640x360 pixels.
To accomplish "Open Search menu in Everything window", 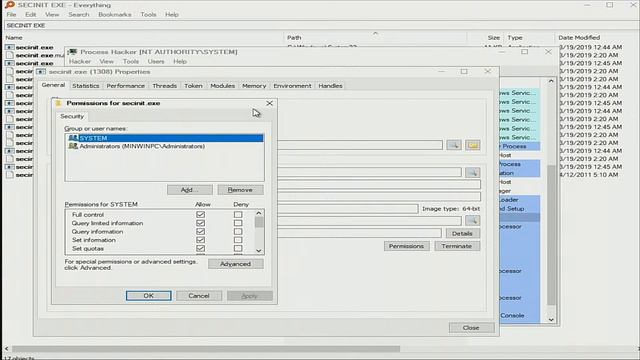I will [79, 14].
